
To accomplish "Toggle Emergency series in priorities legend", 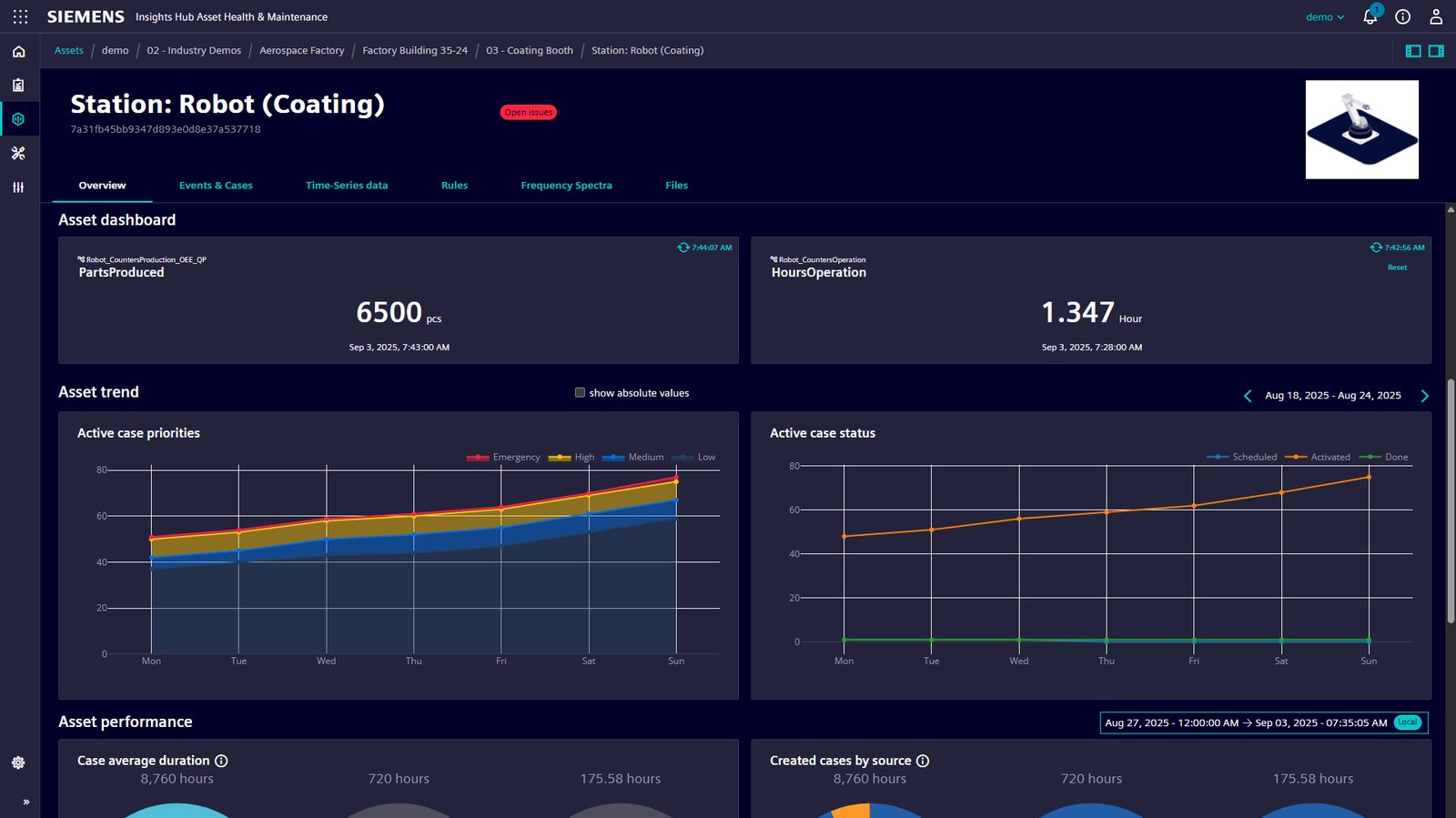I will pos(503,458).
